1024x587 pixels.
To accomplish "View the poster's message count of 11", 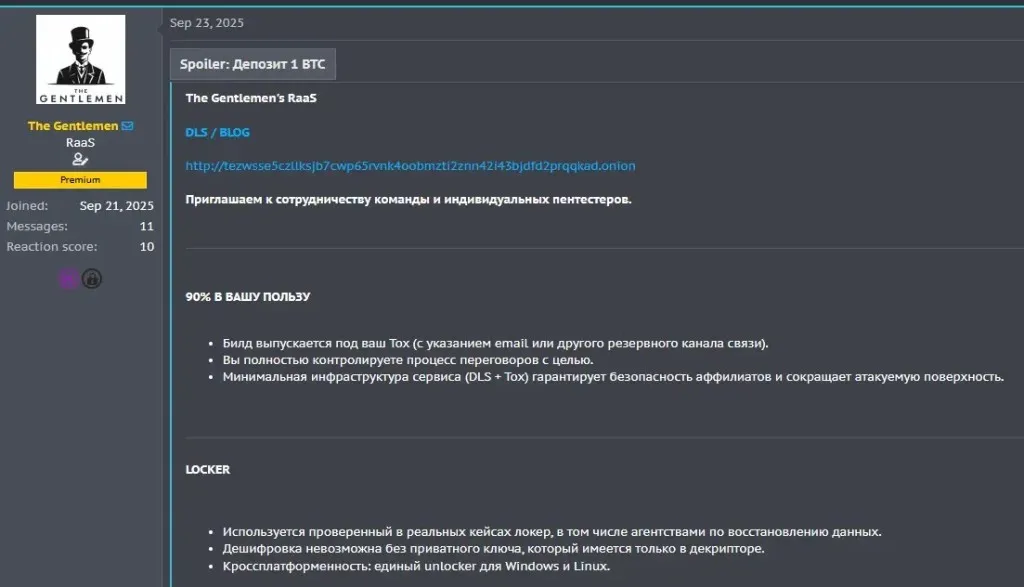I will pos(145,226).
